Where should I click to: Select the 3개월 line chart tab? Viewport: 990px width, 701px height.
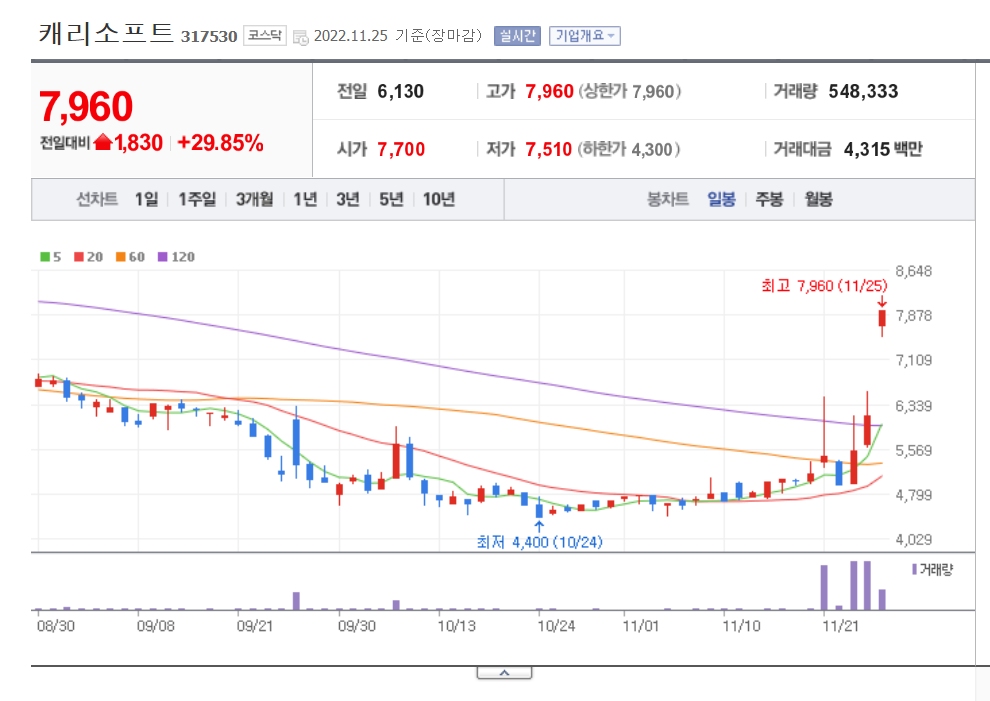pos(254,200)
